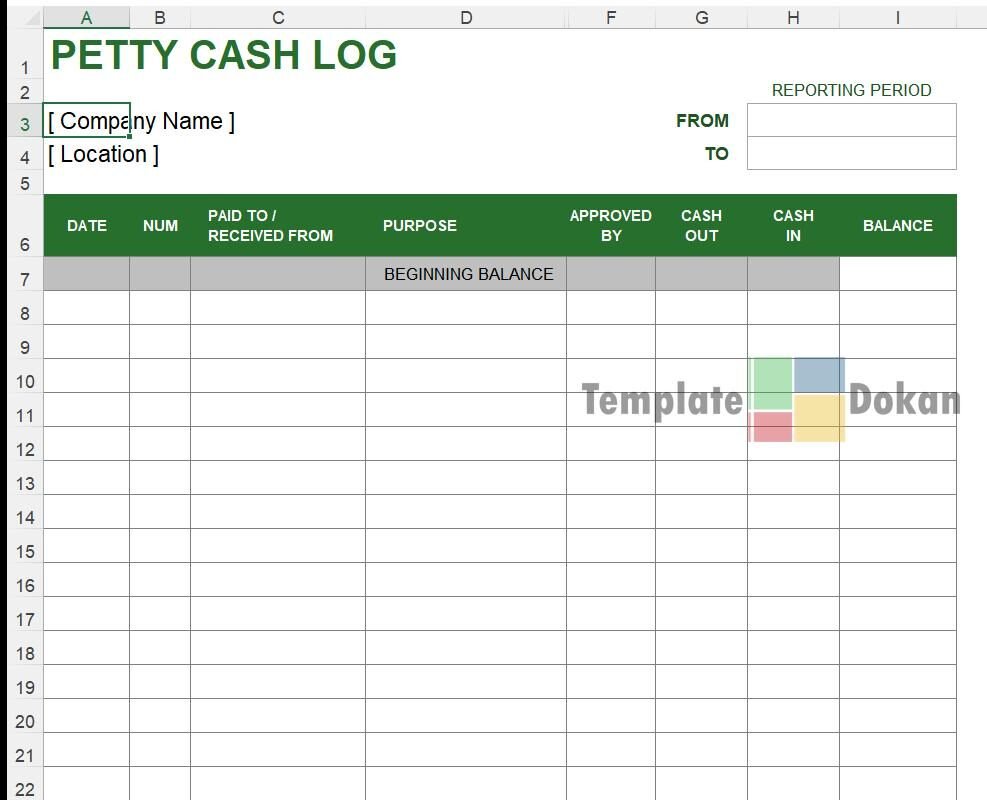Click the BEGINNING BALANCE cell
The width and height of the screenshot is (987, 800).
tap(467, 274)
